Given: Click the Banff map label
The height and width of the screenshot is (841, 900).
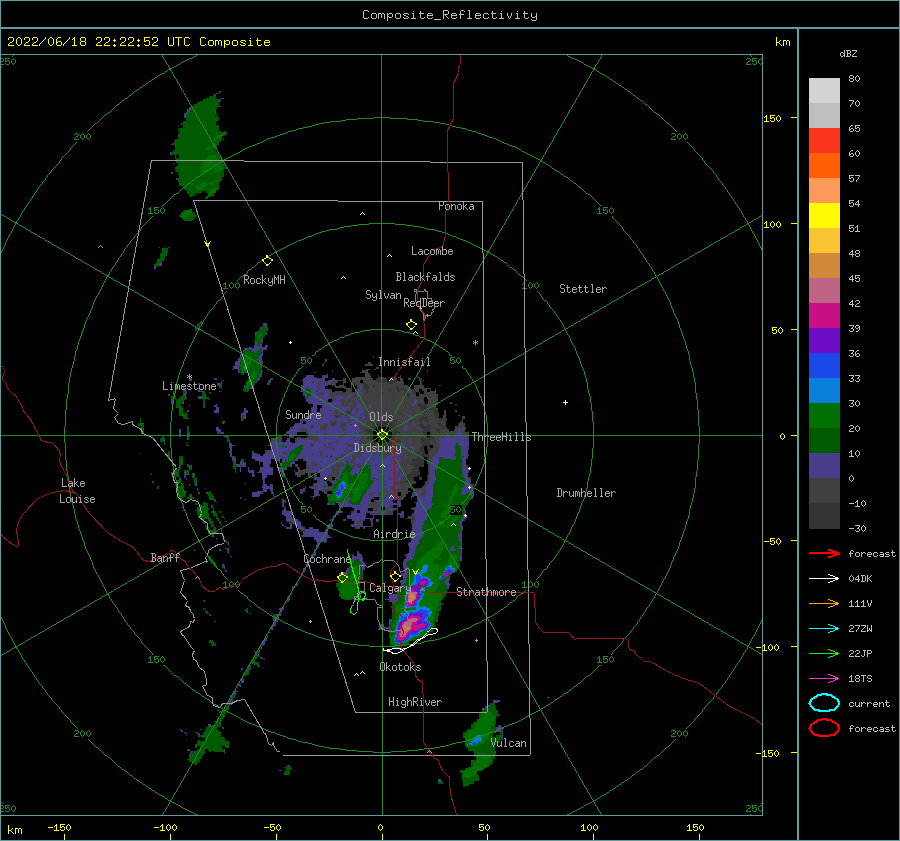Looking at the screenshot, I should click(x=165, y=557).
